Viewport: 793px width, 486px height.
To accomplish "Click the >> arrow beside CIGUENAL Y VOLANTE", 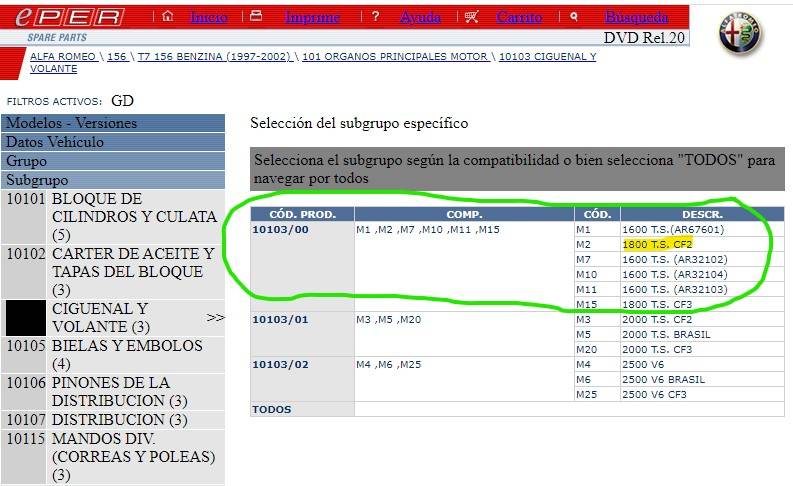I will tap(215, 318).
